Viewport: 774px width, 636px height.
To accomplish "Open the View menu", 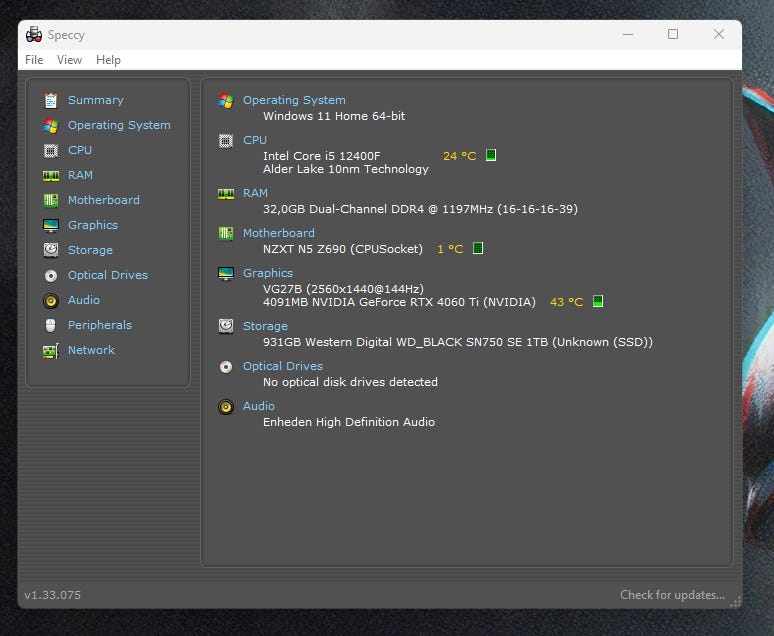I will click(x=69, y=60).
